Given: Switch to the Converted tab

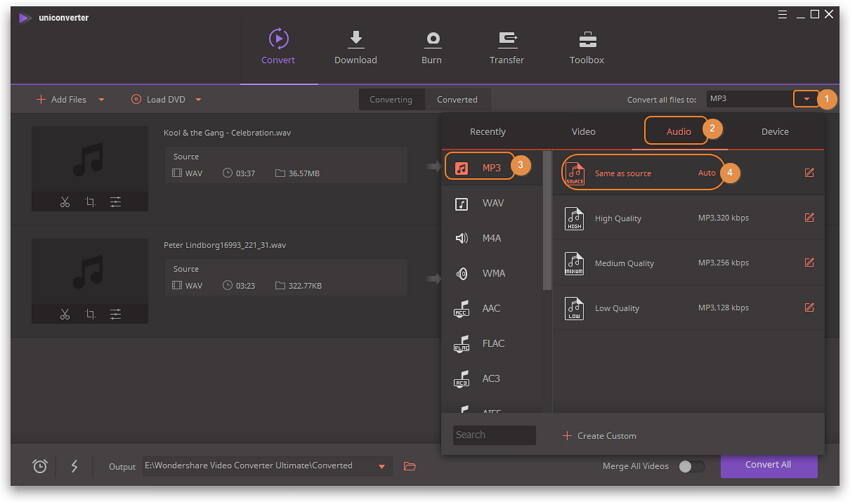Looking at the screenshot, I should click(x=457, y=100).
